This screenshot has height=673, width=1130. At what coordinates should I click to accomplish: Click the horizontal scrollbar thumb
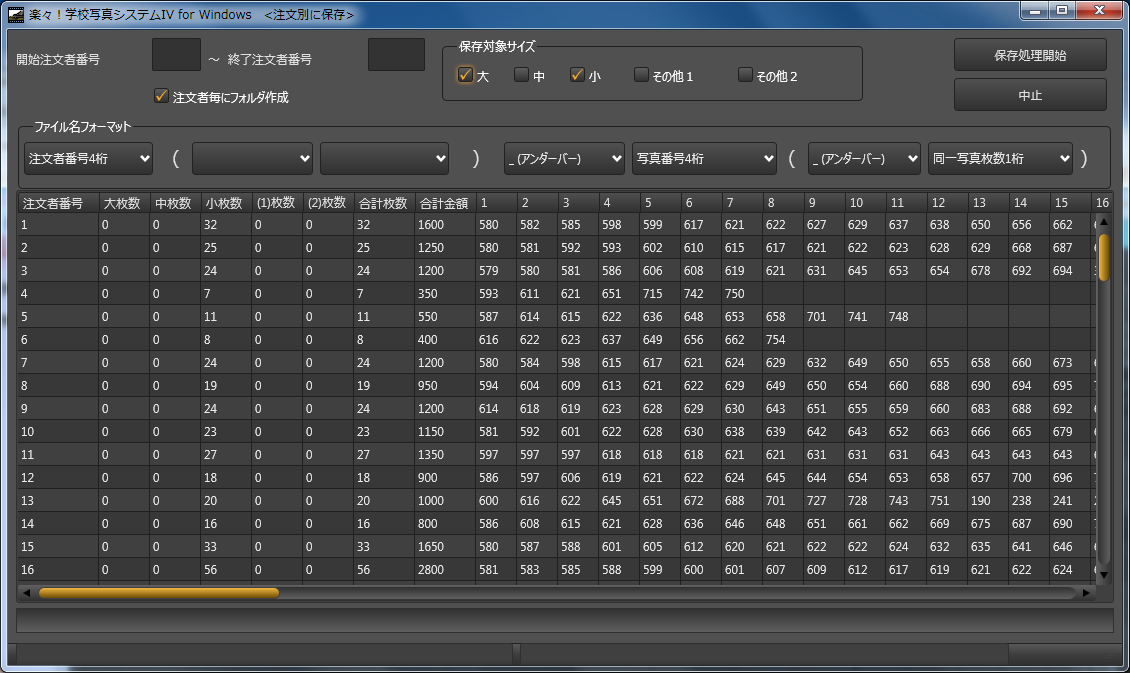click(159, 593)
